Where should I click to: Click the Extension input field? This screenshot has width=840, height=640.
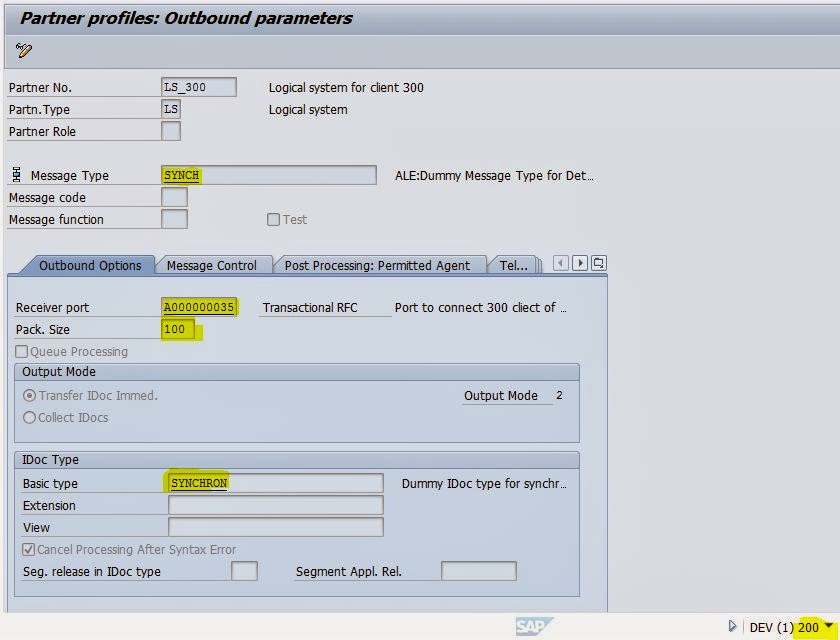click(276, 505)
